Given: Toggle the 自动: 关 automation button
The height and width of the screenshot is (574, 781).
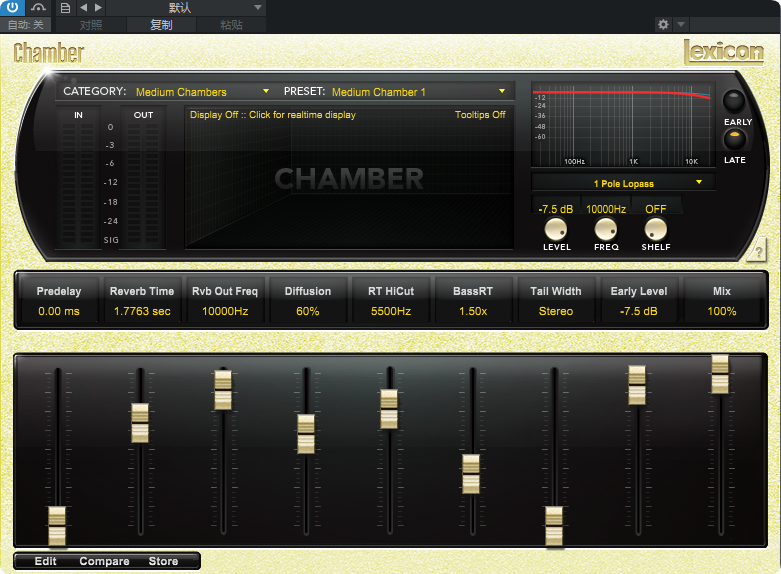Looking at the screenshot, I should [x=26, y=25].
